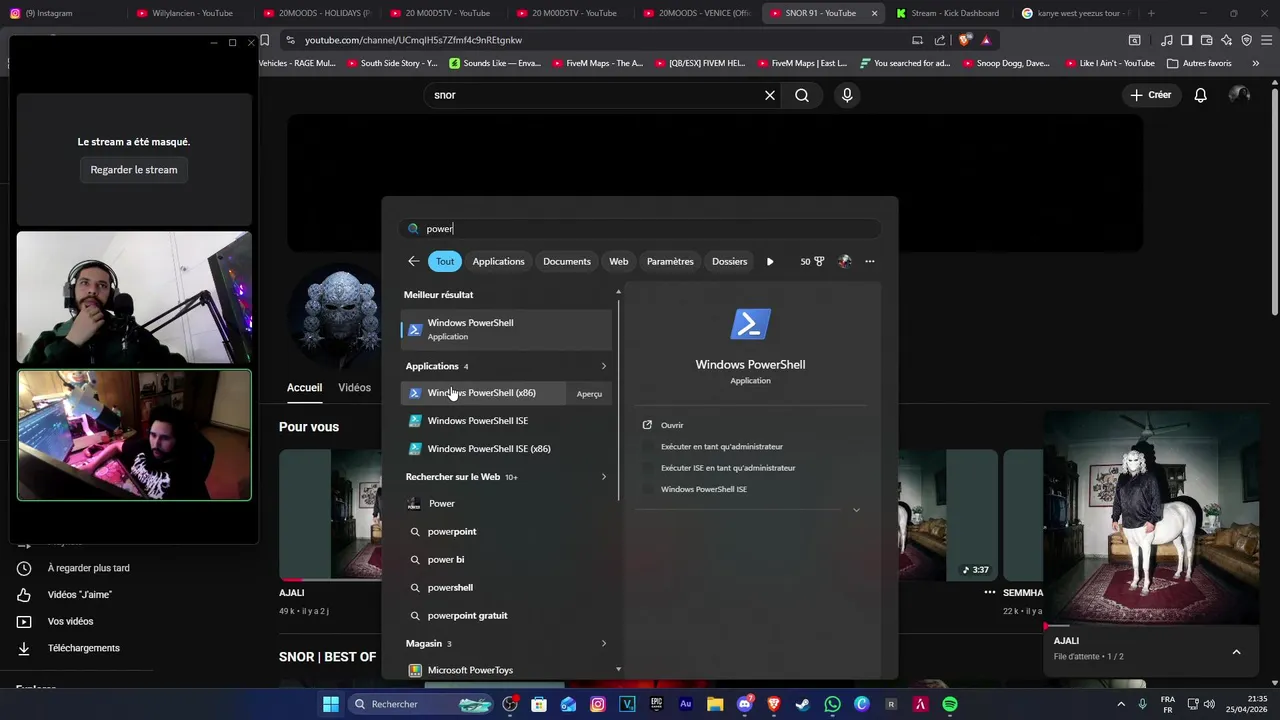Select the Tout filter tab
The width and height of the screenshot is (1280, 720).
pos(445,261)
